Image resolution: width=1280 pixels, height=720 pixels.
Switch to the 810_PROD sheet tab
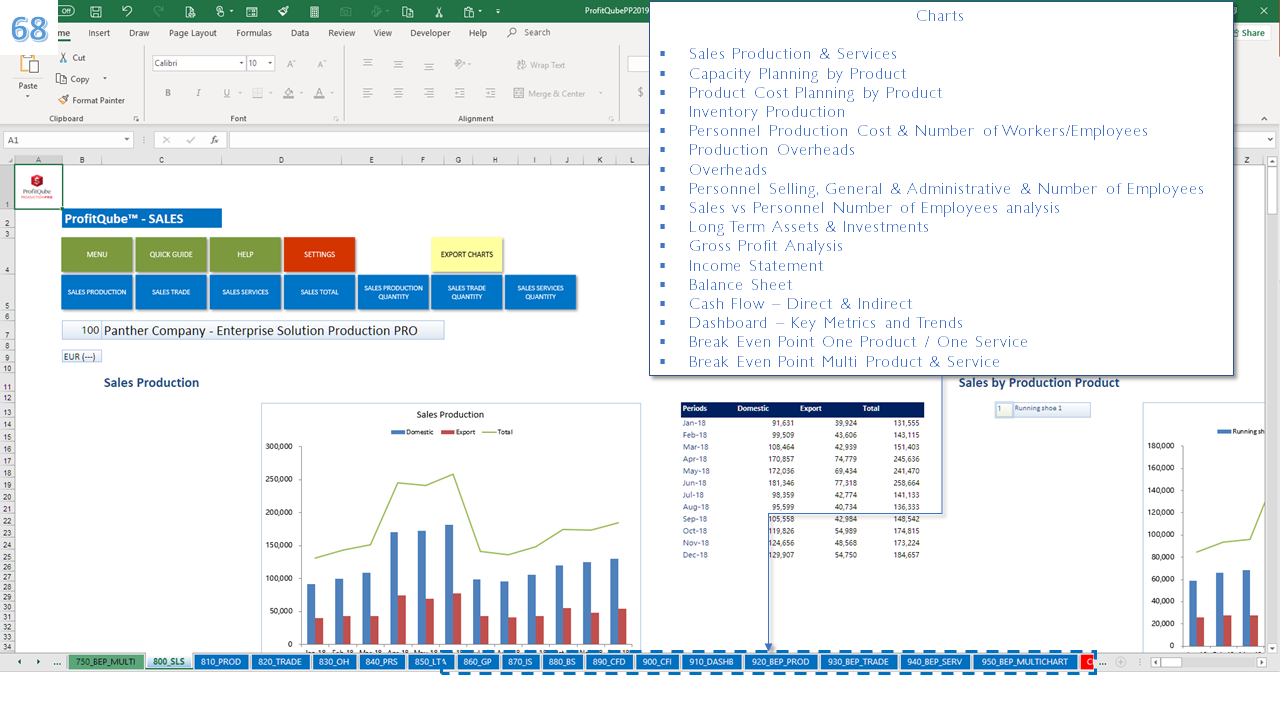pyautogui.click(x=221, y=662)
